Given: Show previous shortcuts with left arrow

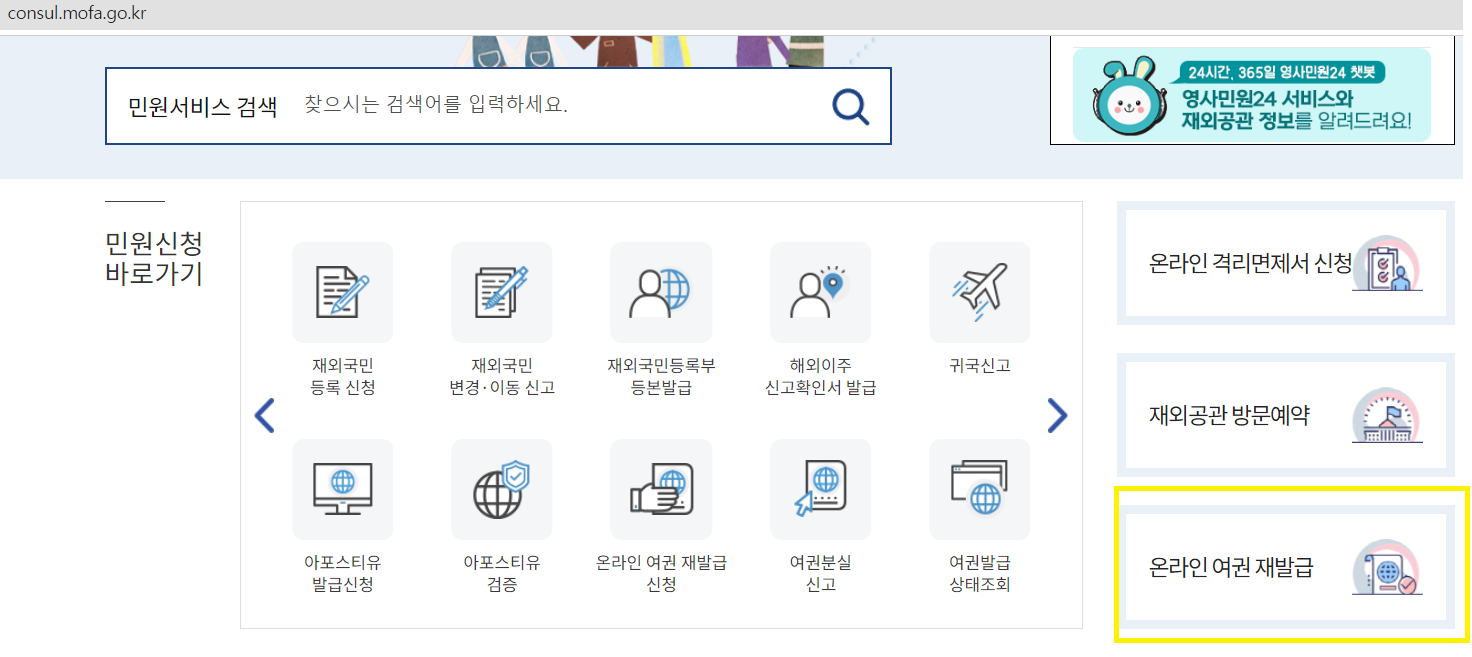Looking at the screenshot, I should pos(264,415).
